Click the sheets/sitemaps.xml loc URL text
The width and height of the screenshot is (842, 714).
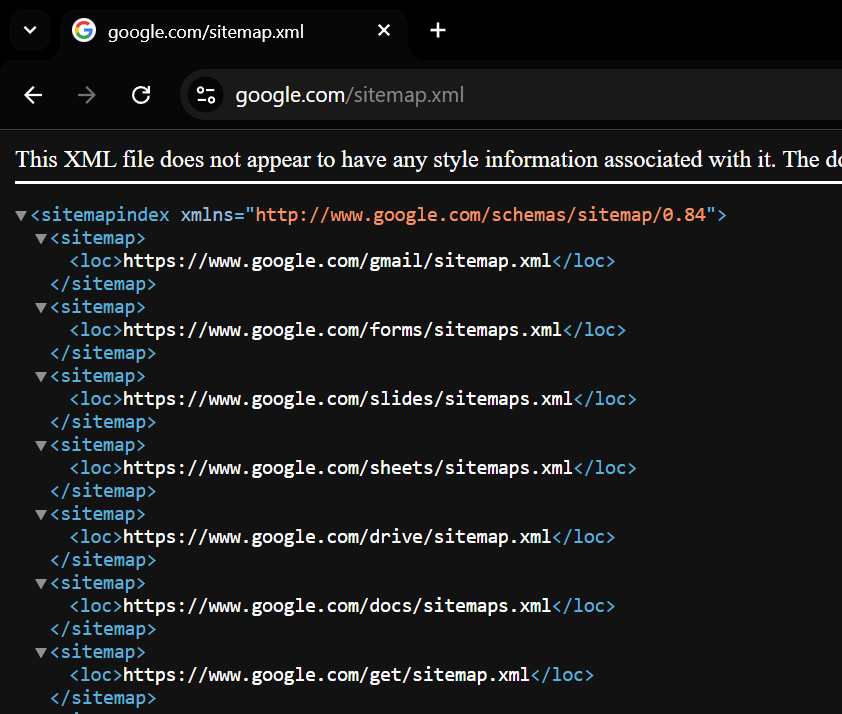click(x=348, y=468)
